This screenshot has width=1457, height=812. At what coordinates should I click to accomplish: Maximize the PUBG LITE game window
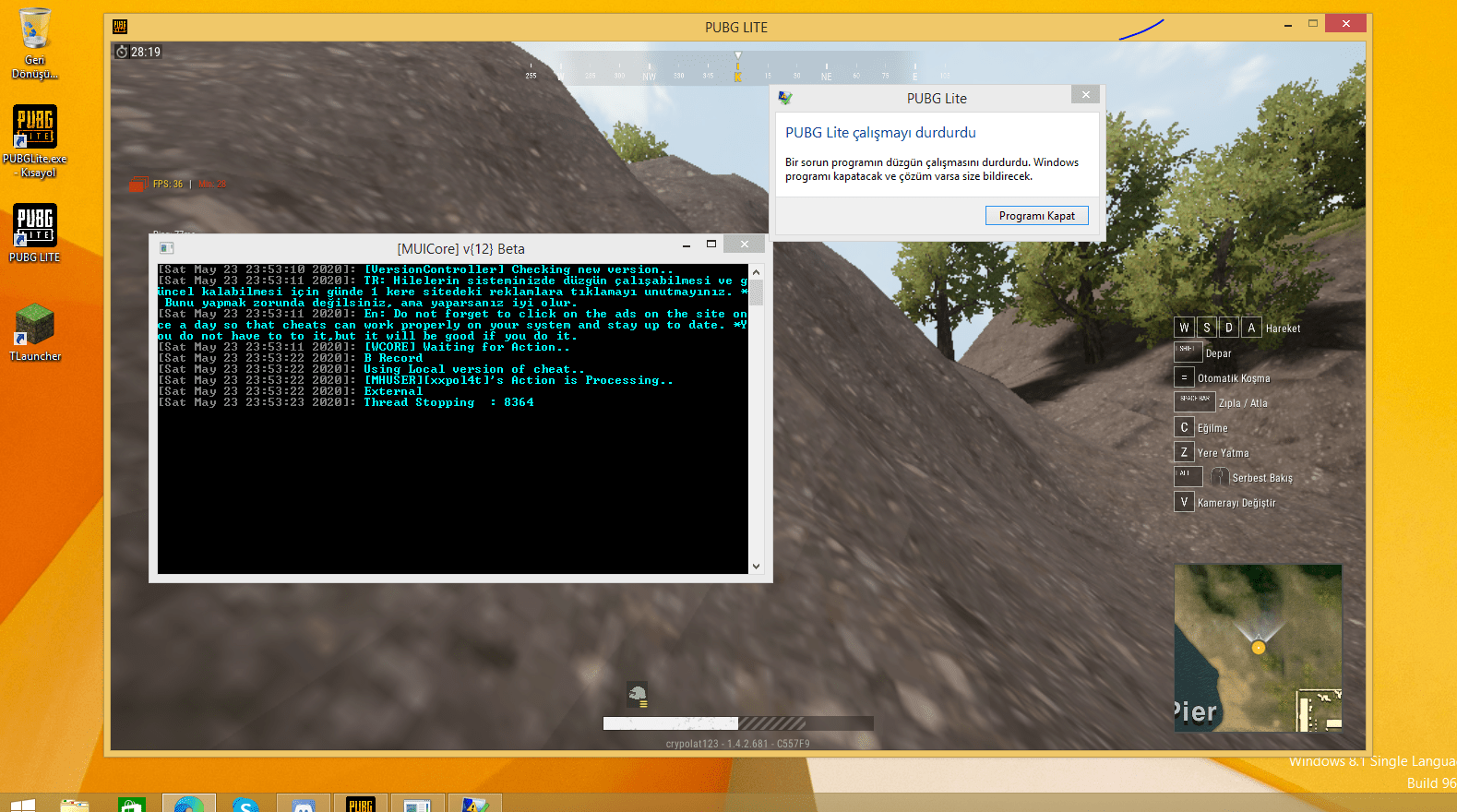tap(1312, 24)
